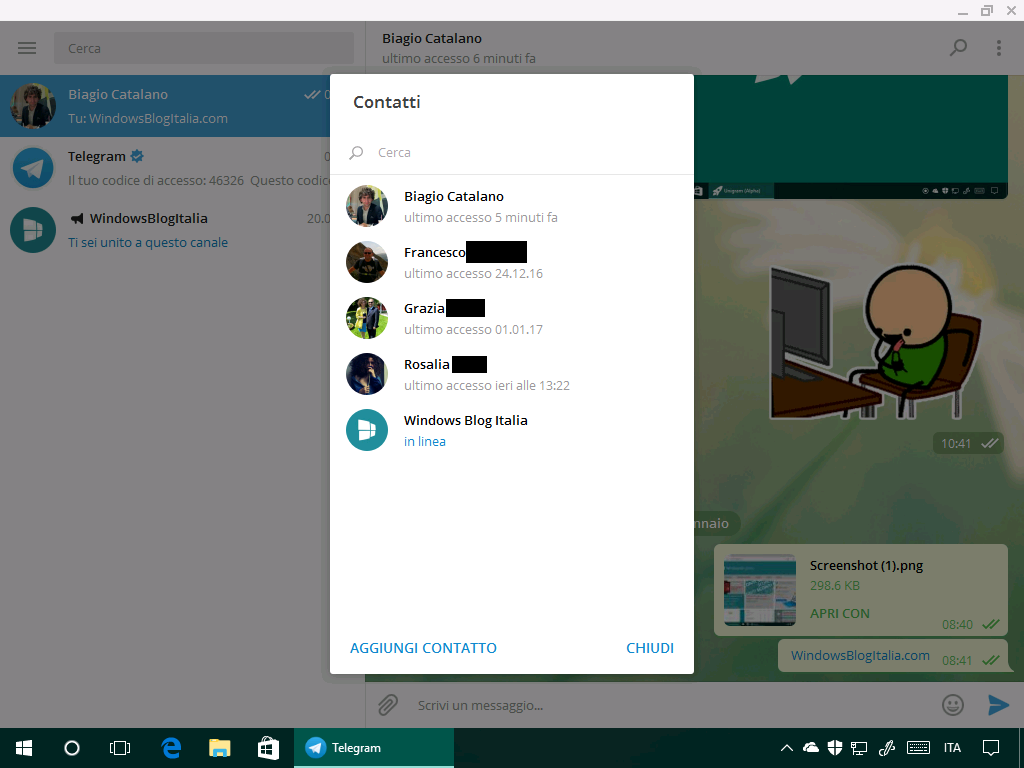Click the Telegram logo avatar in chat list
The height and width of the screenshot is (768, 1024).
pos(33,168)
